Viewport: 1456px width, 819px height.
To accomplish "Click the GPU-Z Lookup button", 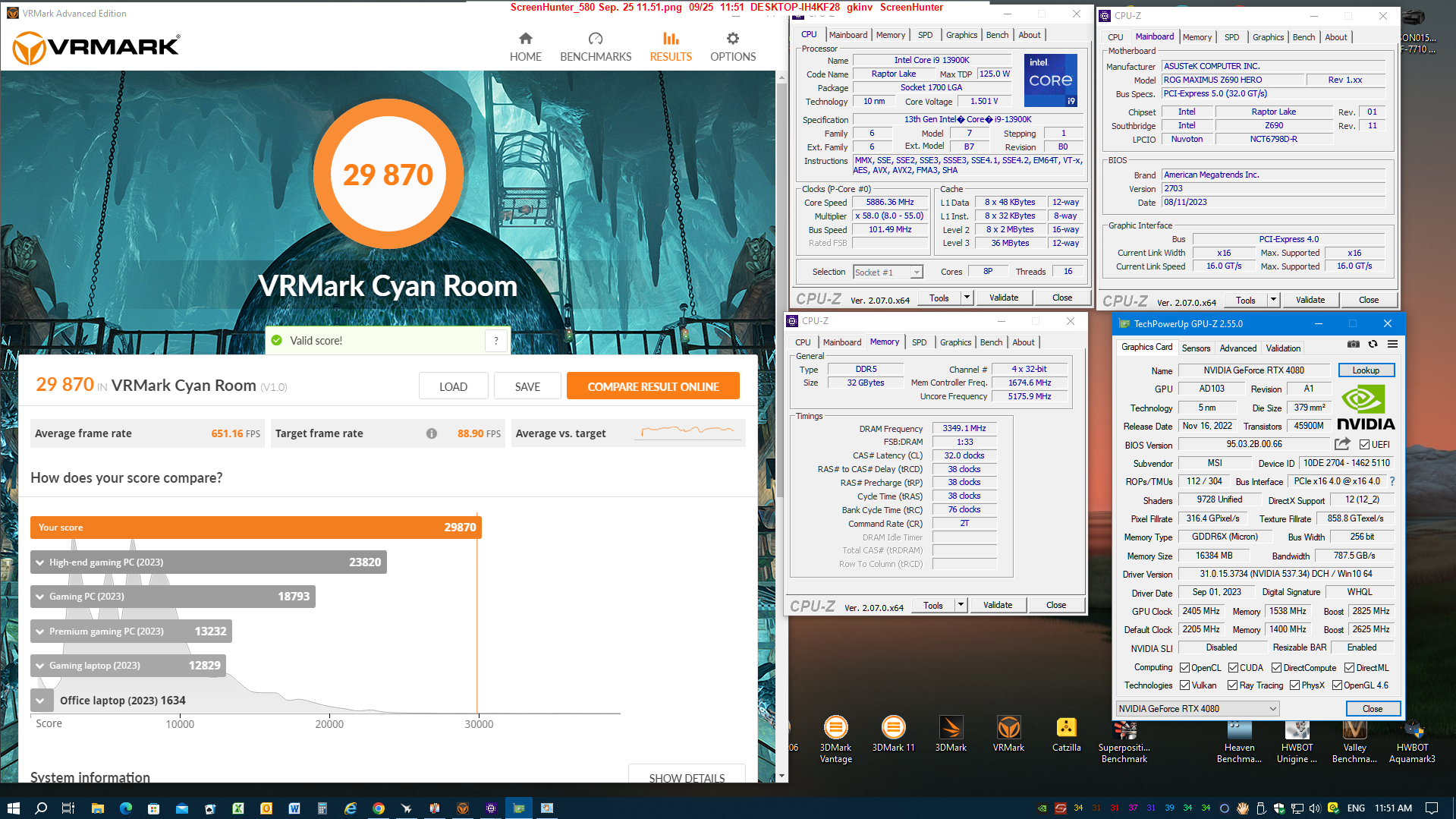I will click(x=1366, y=370).
